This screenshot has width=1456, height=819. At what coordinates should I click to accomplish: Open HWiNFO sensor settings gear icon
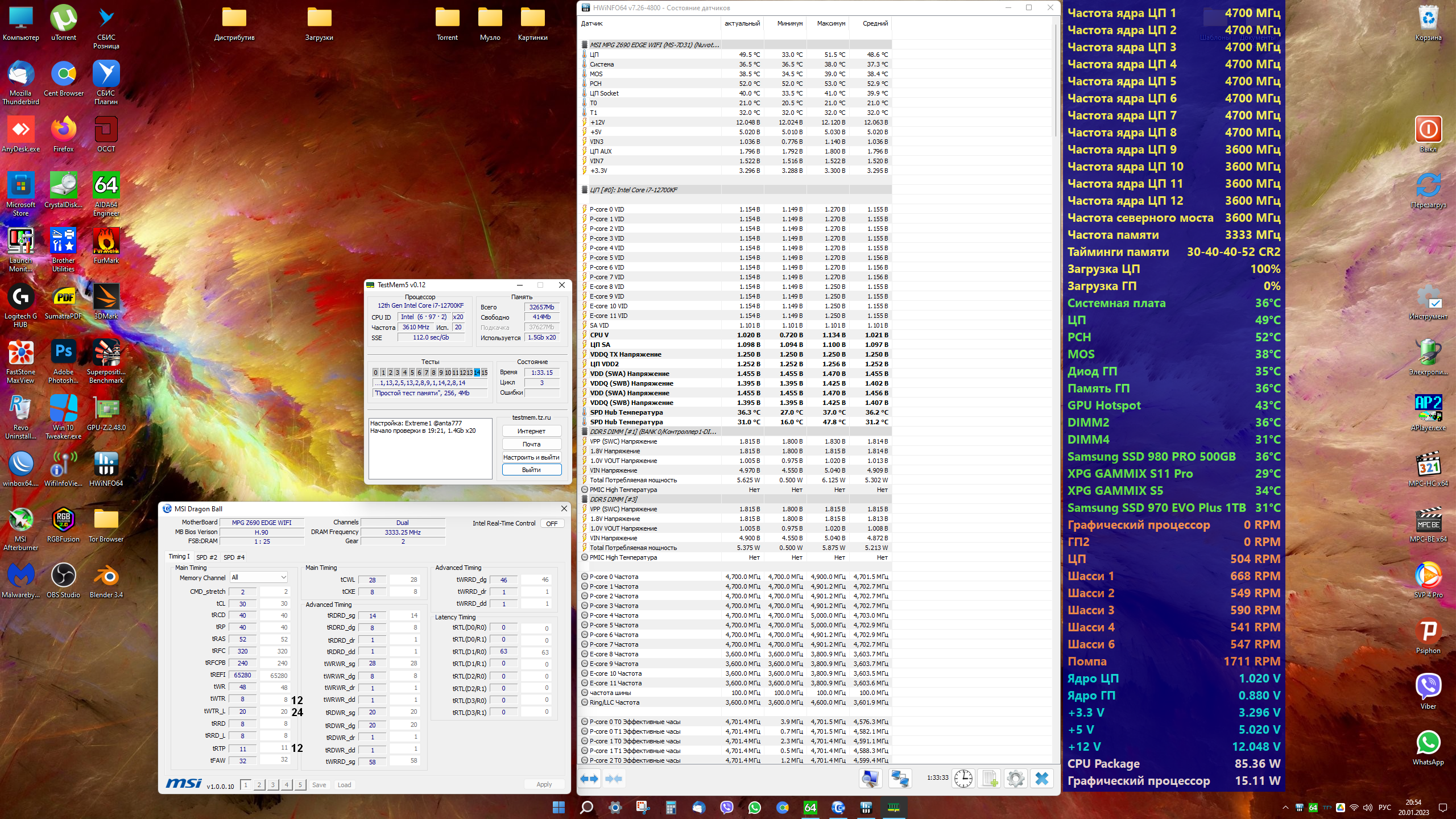[x=1015, y=779]
